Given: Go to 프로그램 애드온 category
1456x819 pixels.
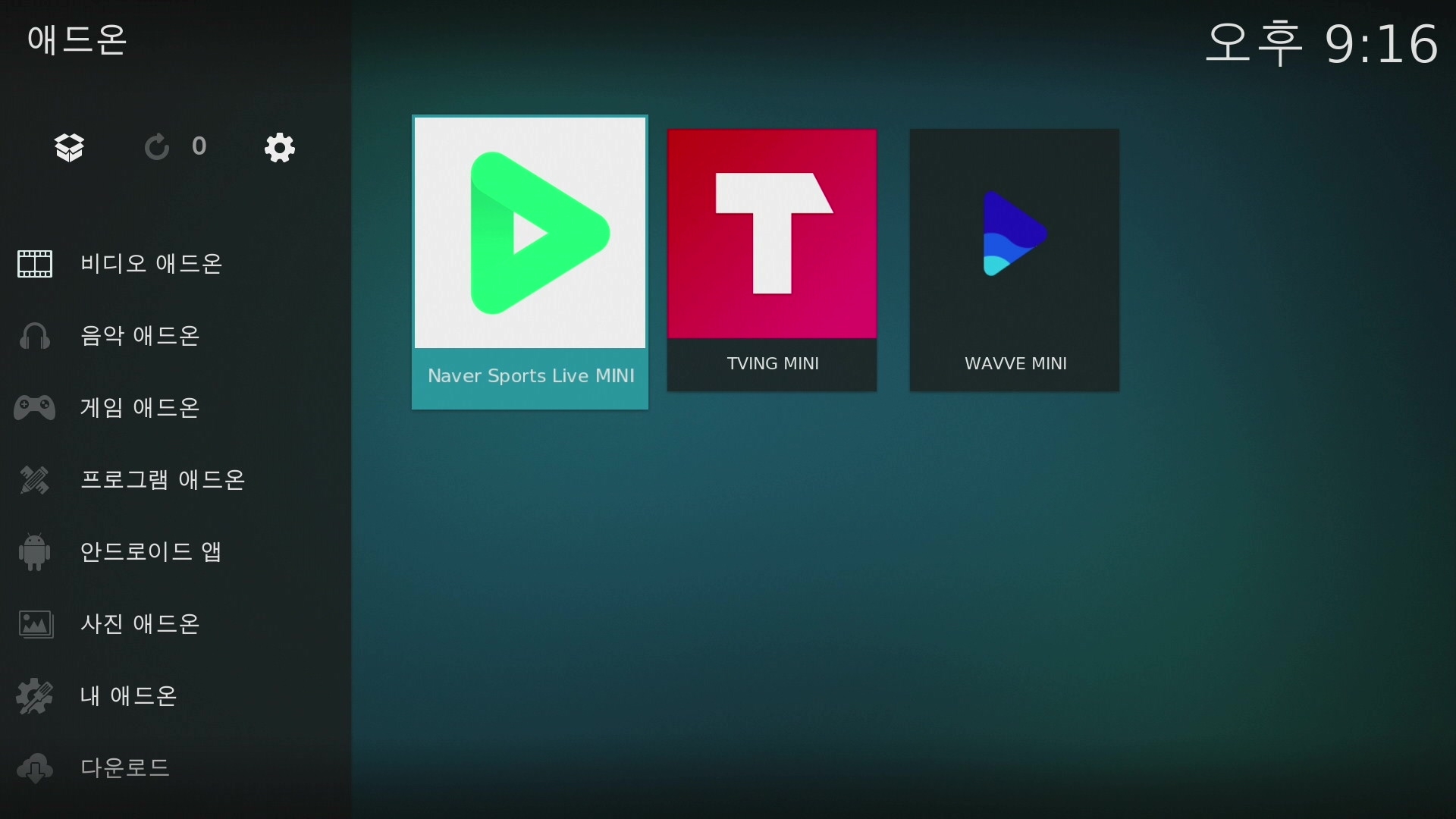Looking at the screenshot, I should point(162,480).
